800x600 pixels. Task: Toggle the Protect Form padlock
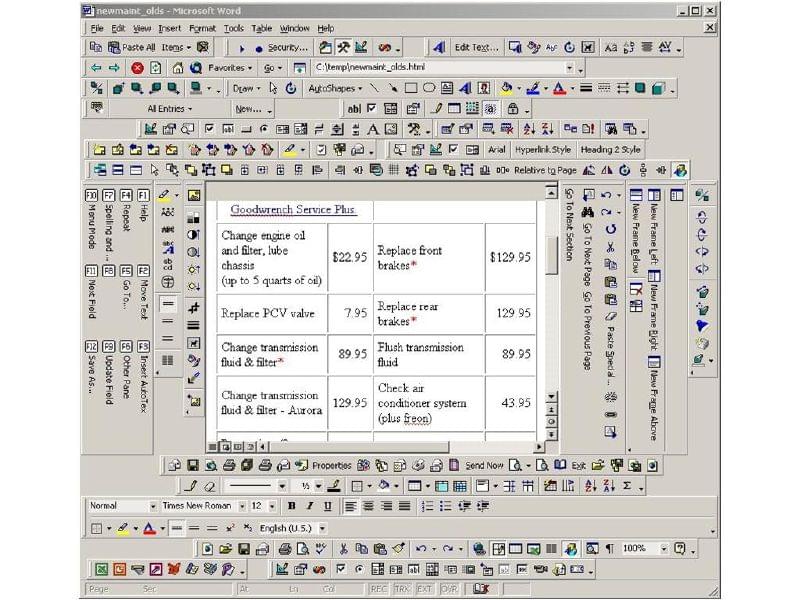tap(513, 109)
